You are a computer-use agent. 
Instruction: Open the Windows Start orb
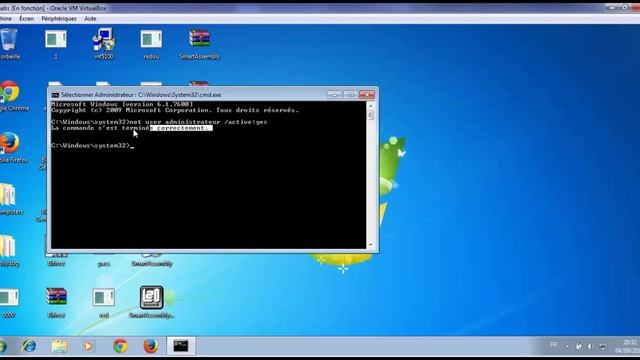(2, 346)
